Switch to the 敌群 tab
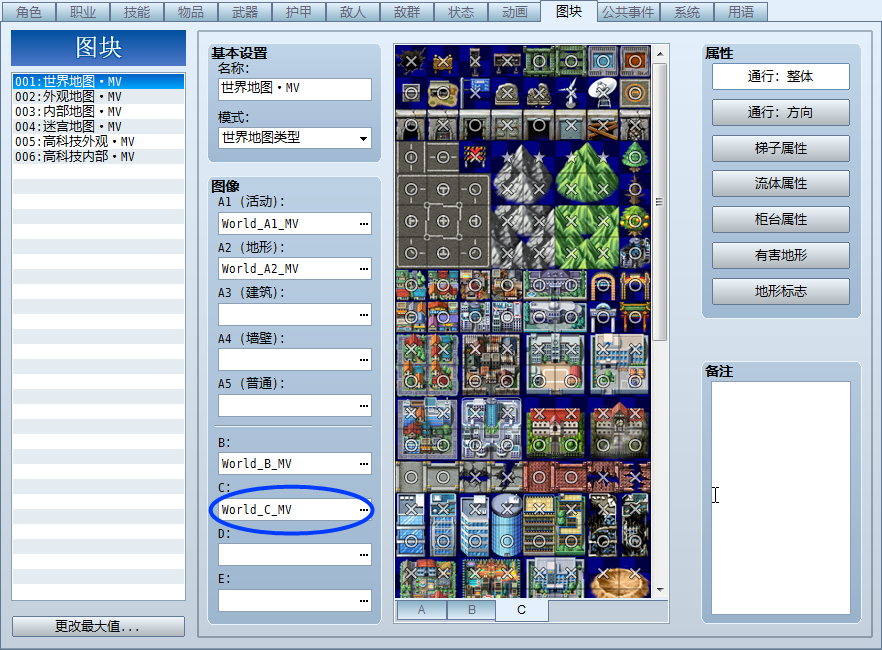This screenshot has width=882, height=650. click(x=407, y=12)
